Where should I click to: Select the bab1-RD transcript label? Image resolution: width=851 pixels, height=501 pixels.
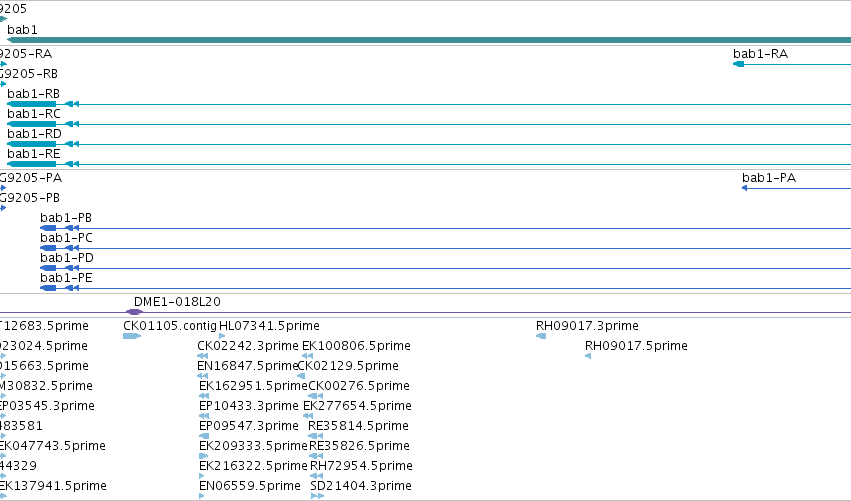click(34, 134)
